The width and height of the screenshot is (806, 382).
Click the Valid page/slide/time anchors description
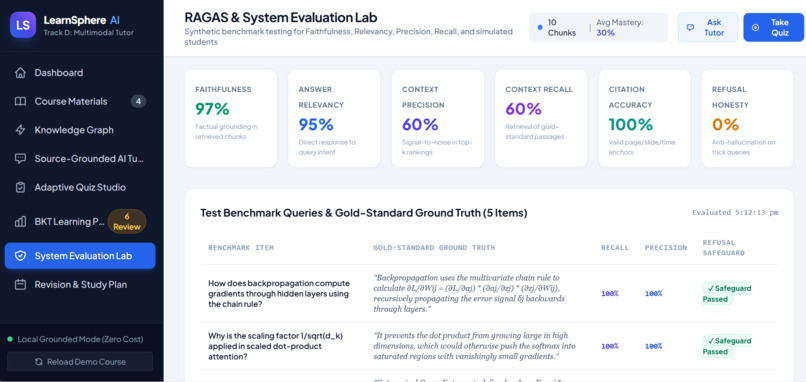642,147
